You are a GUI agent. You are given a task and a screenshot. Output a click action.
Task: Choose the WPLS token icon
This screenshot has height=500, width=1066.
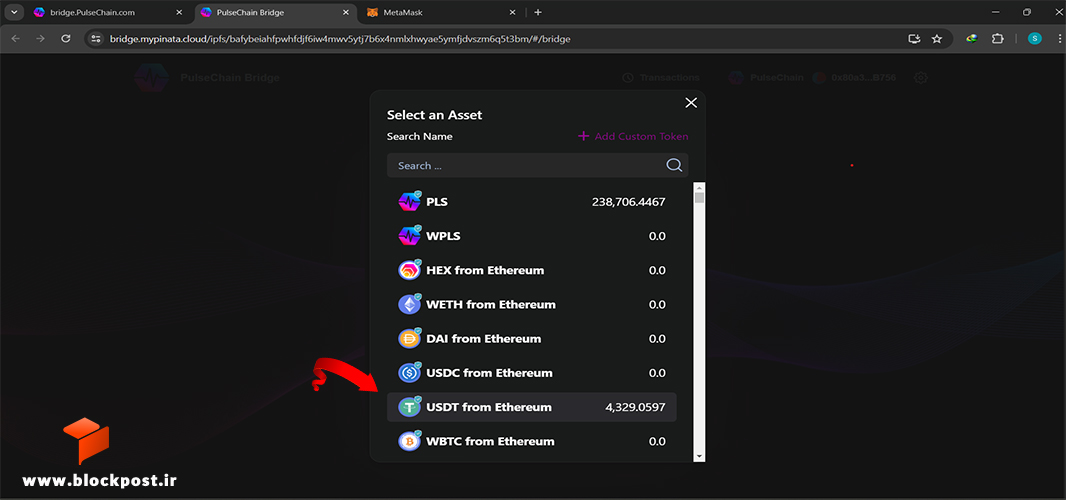tap(409, 236)
